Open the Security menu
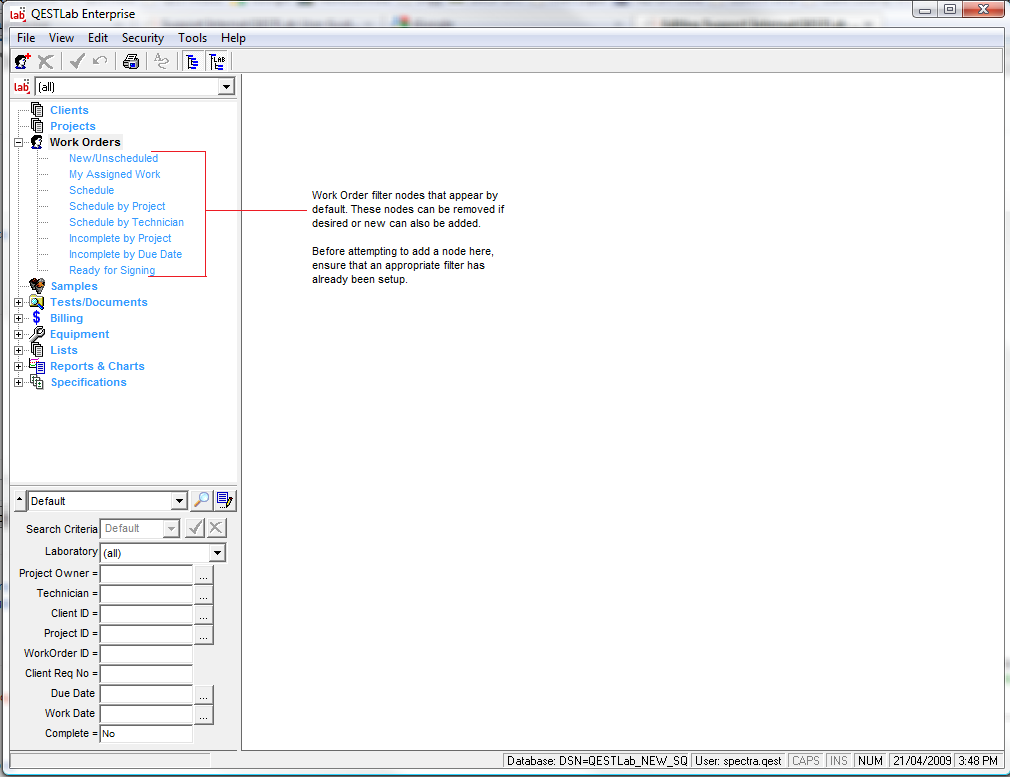The height and width of the screenshot is (777, 1010). 142,38
